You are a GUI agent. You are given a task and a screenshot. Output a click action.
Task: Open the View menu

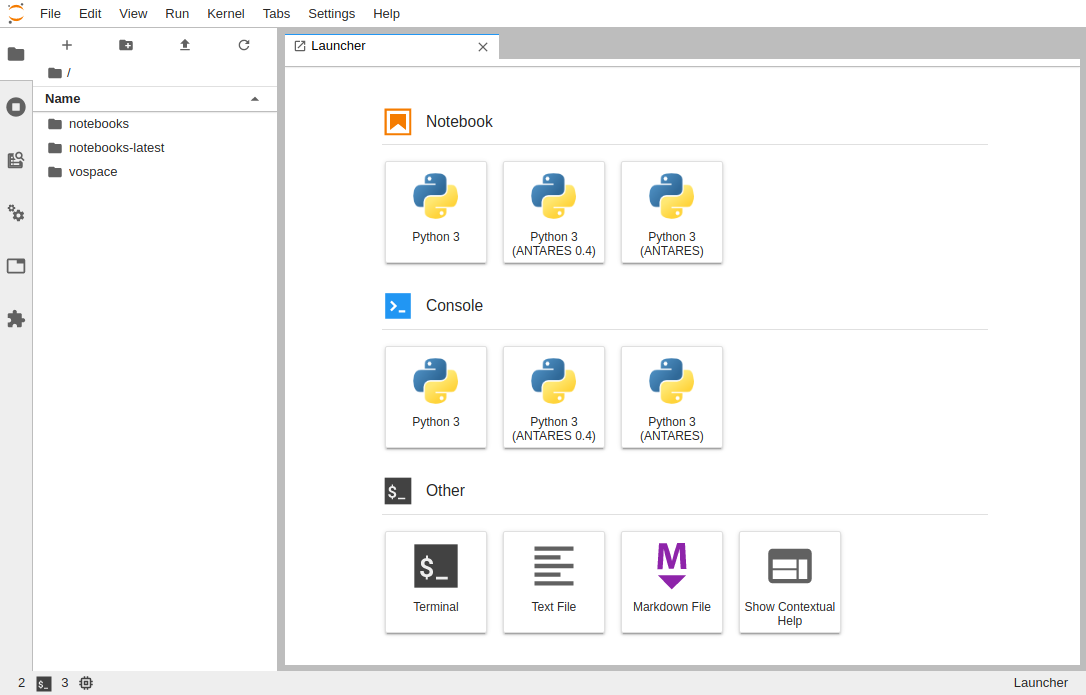point(133,14)
